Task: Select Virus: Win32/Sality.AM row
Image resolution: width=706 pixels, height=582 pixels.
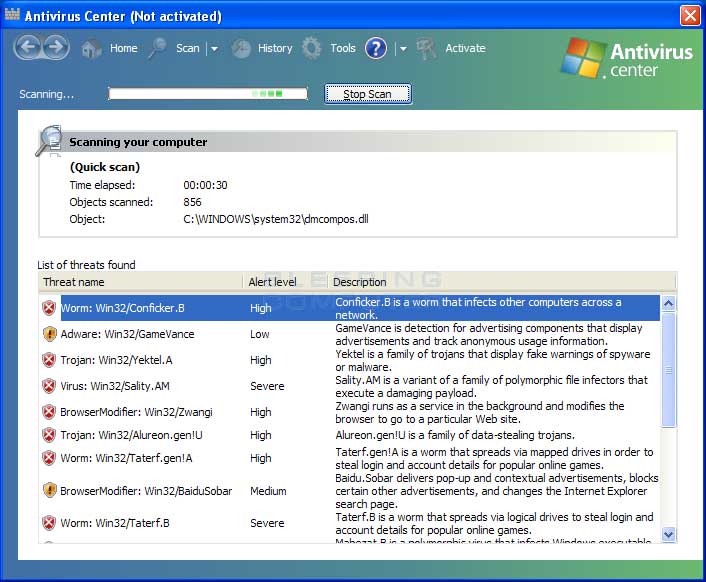Action: pos(350,386)
